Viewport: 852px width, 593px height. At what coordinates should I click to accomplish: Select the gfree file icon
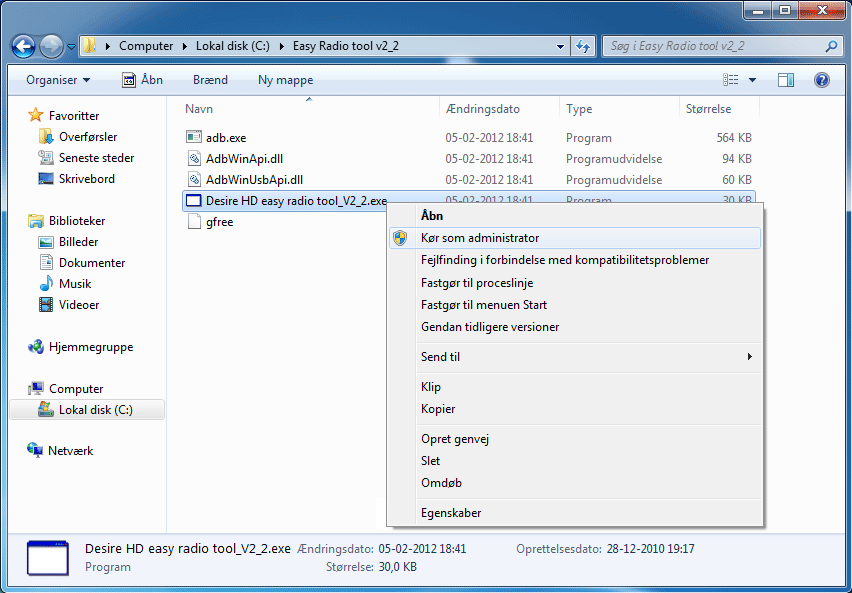[x=194, y=222]
